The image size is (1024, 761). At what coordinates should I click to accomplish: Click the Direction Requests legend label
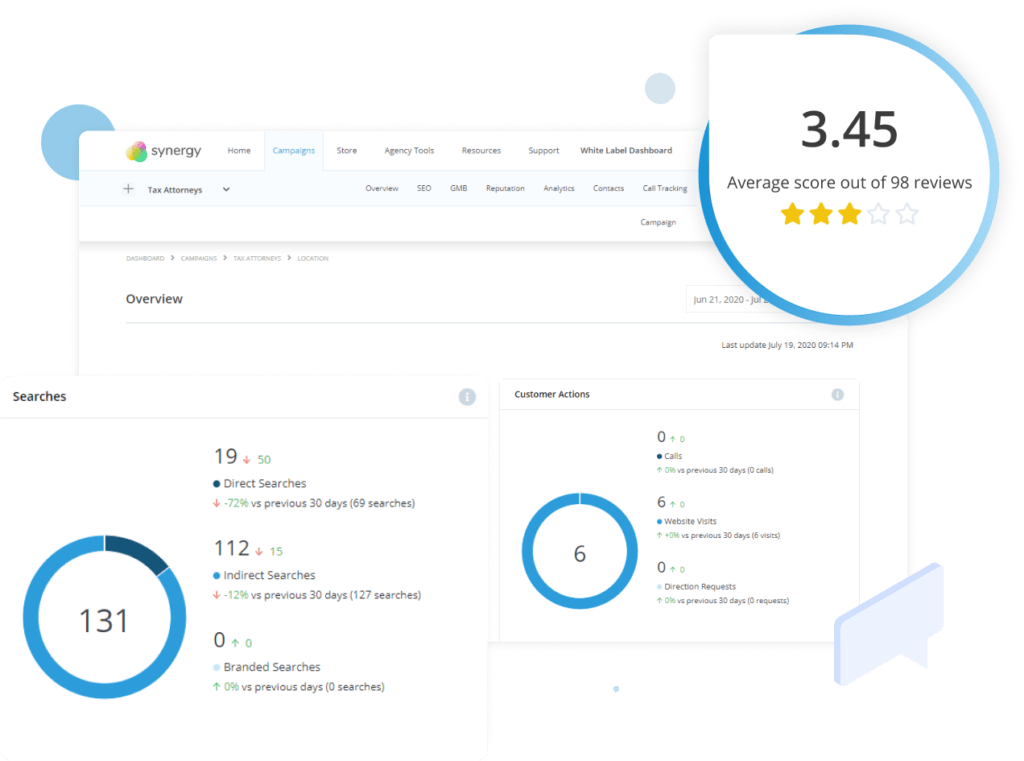(699, 587)
